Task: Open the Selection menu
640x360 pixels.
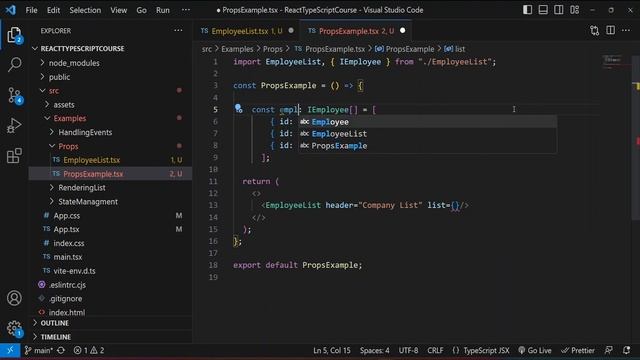Action: coord(85,10)
